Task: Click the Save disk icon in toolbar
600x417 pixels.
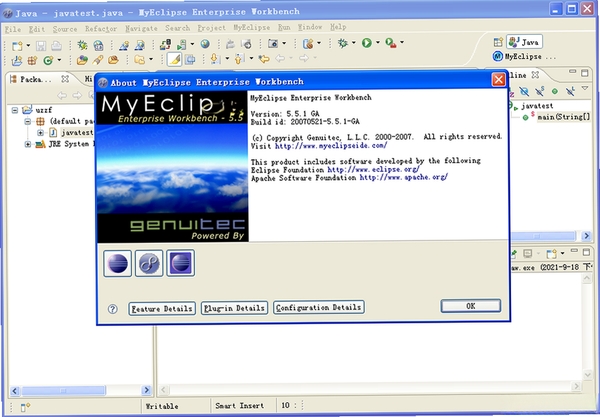Action: coord(41,46)
